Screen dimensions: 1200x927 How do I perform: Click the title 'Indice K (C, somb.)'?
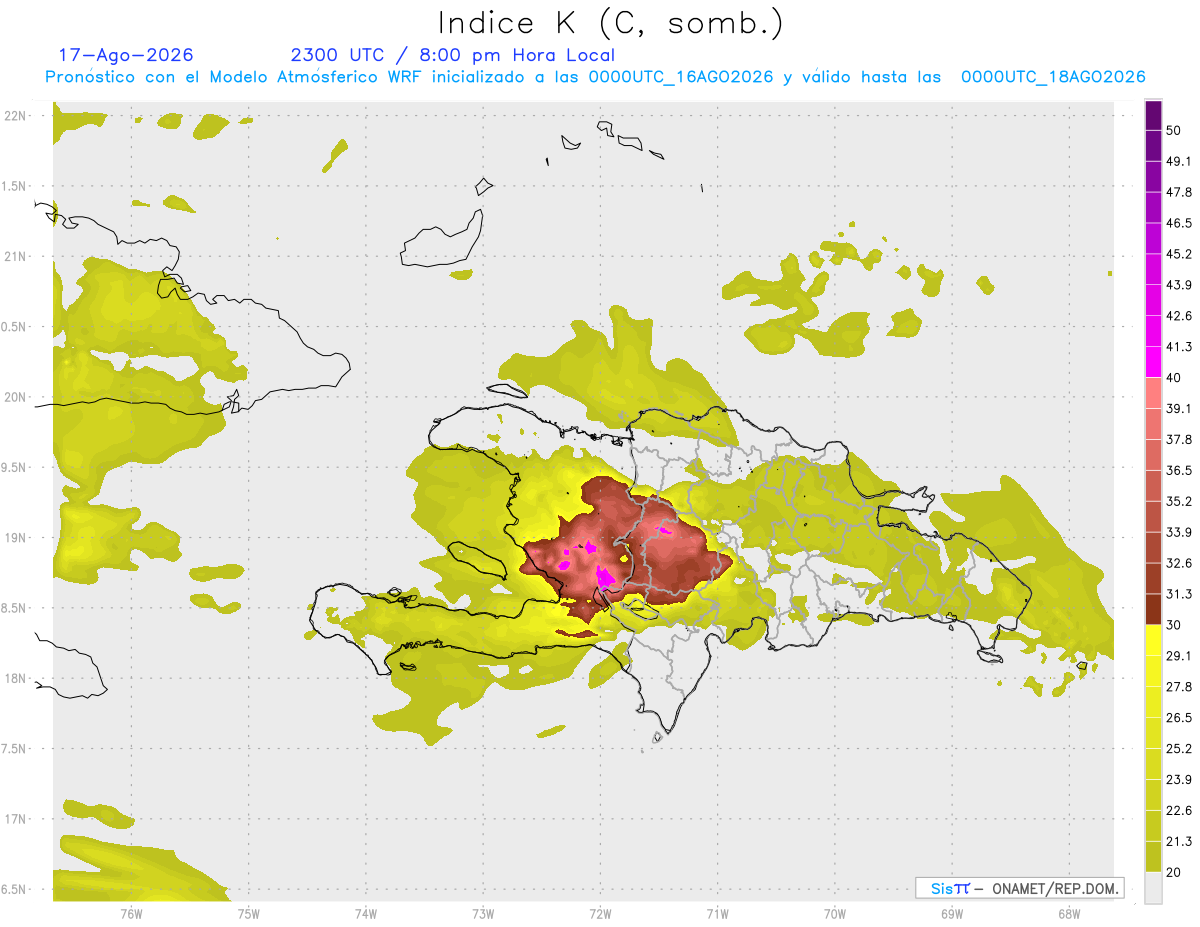pos(610,23)
